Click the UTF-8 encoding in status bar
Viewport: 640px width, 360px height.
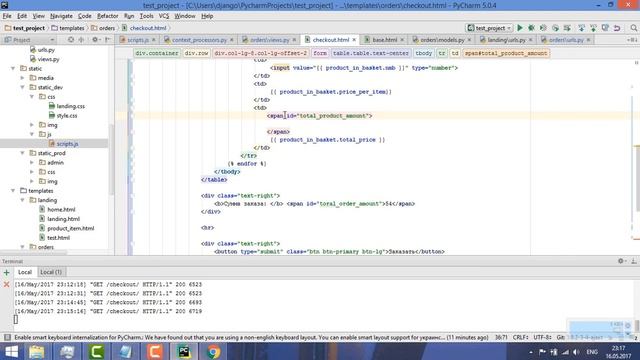coord(542,338)
